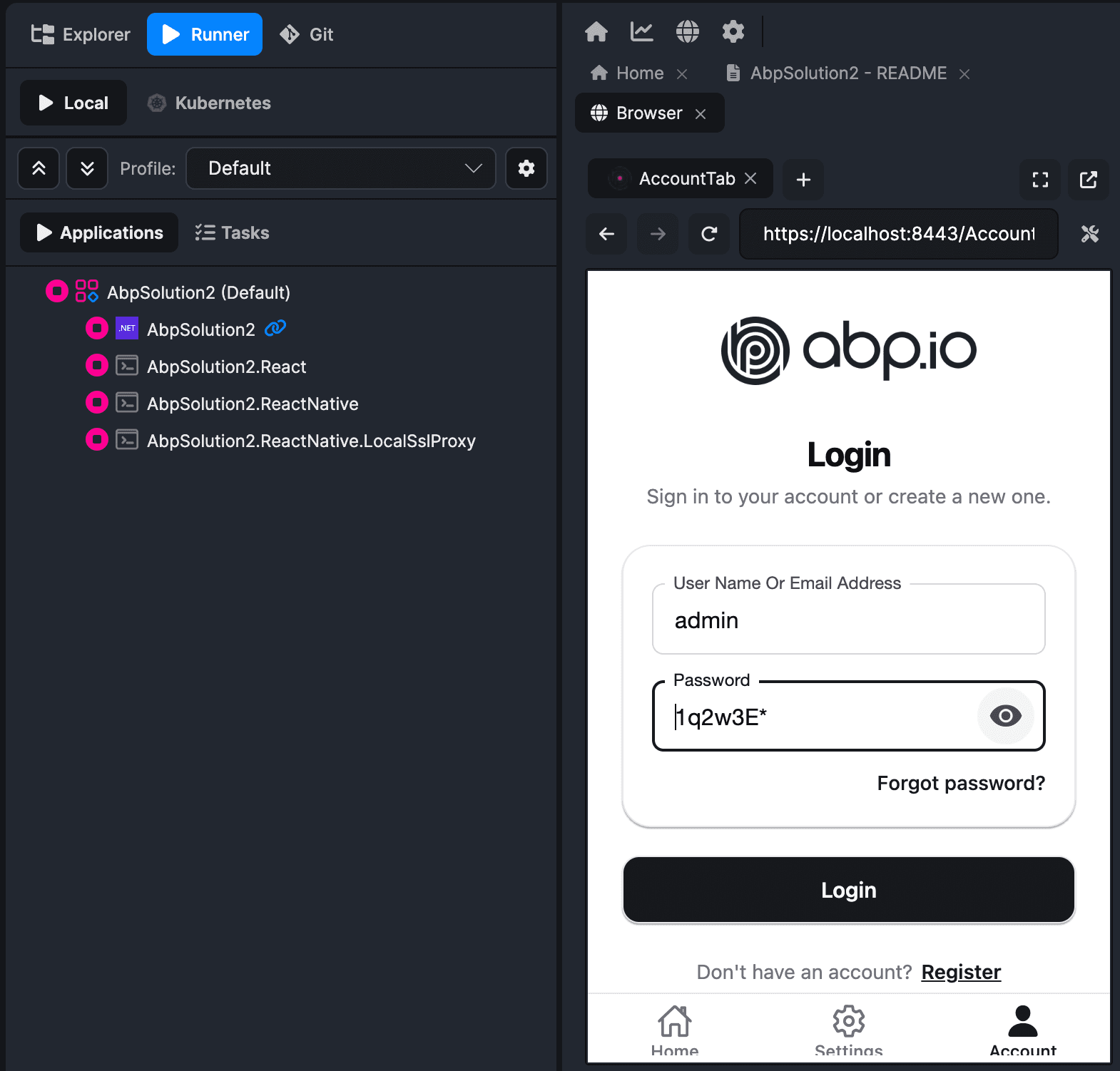The width and height of the screenshot is (1120, 1071).
Task: Close the Browser tab
Action: click(x=701, y=114)
